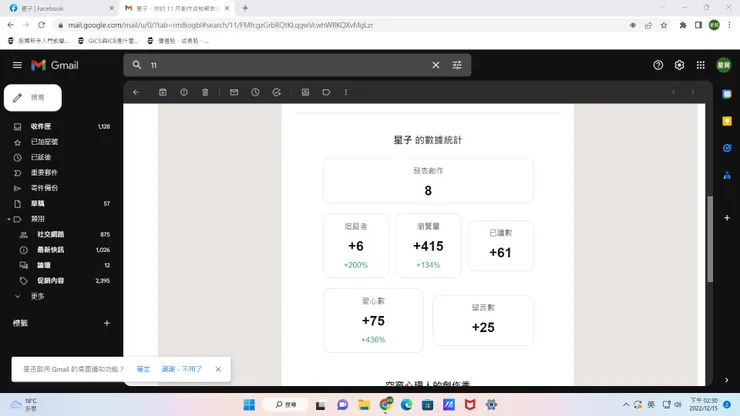Expand the More folders chevron
The height and width of the screenshot is (416, 740).
tap(17, 297)
